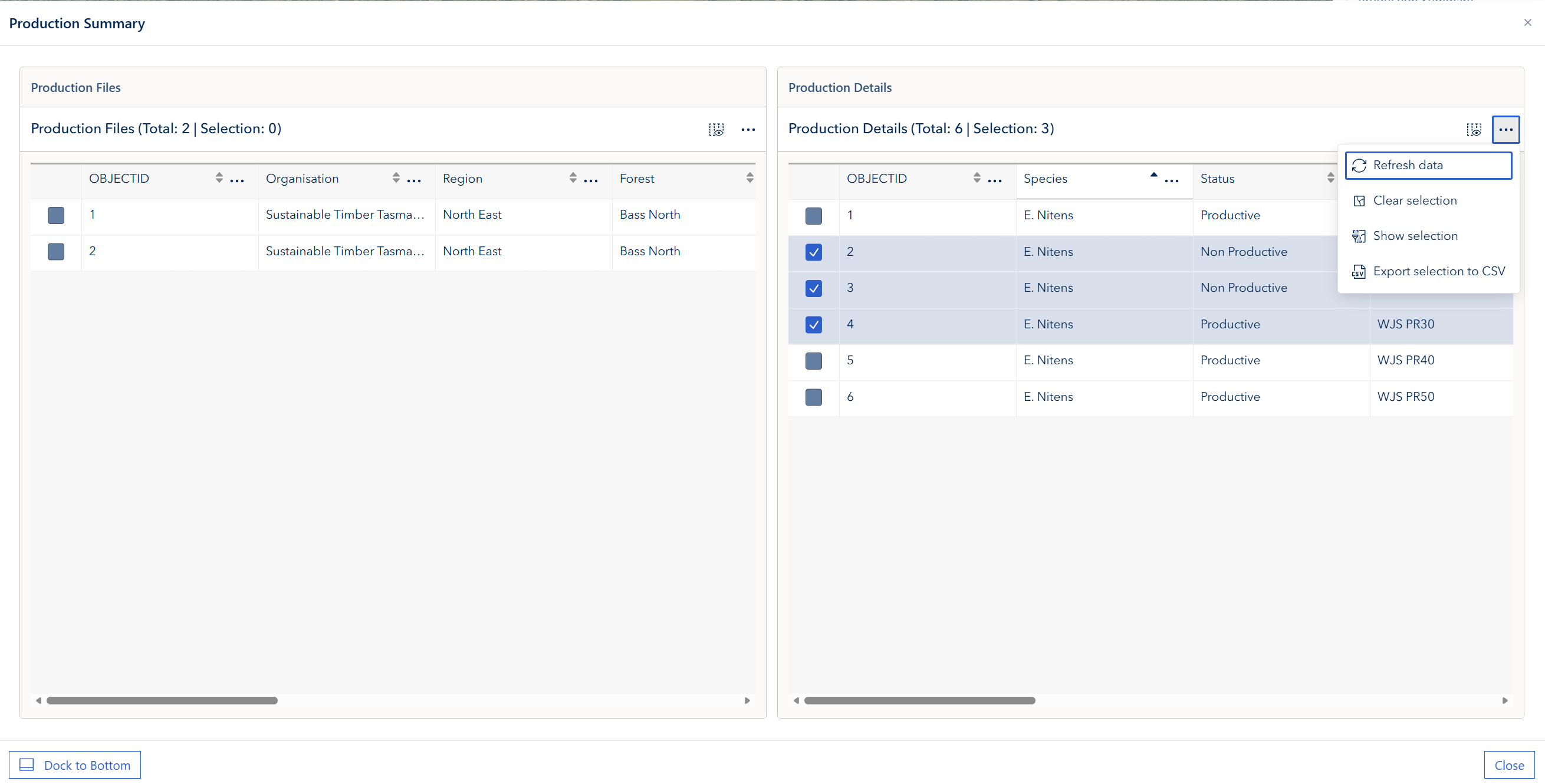Viewport: 1545px width, 784px height.
Task: Choose Clear selection menu item
Action: tap(1428, 201)
